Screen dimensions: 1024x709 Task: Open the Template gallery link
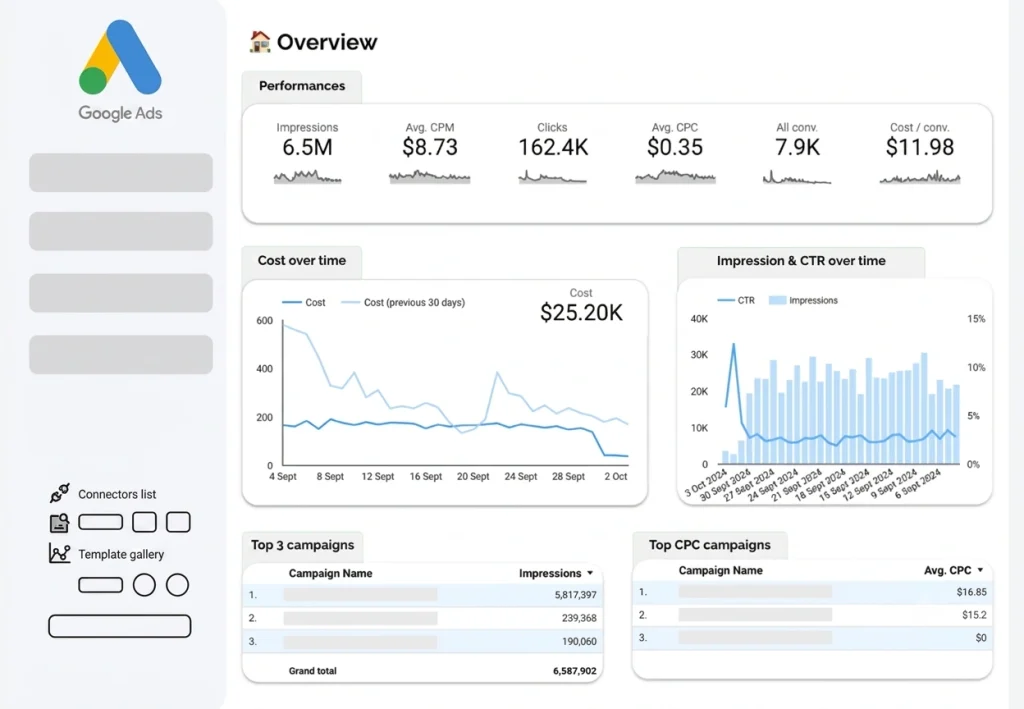point(121,554)
